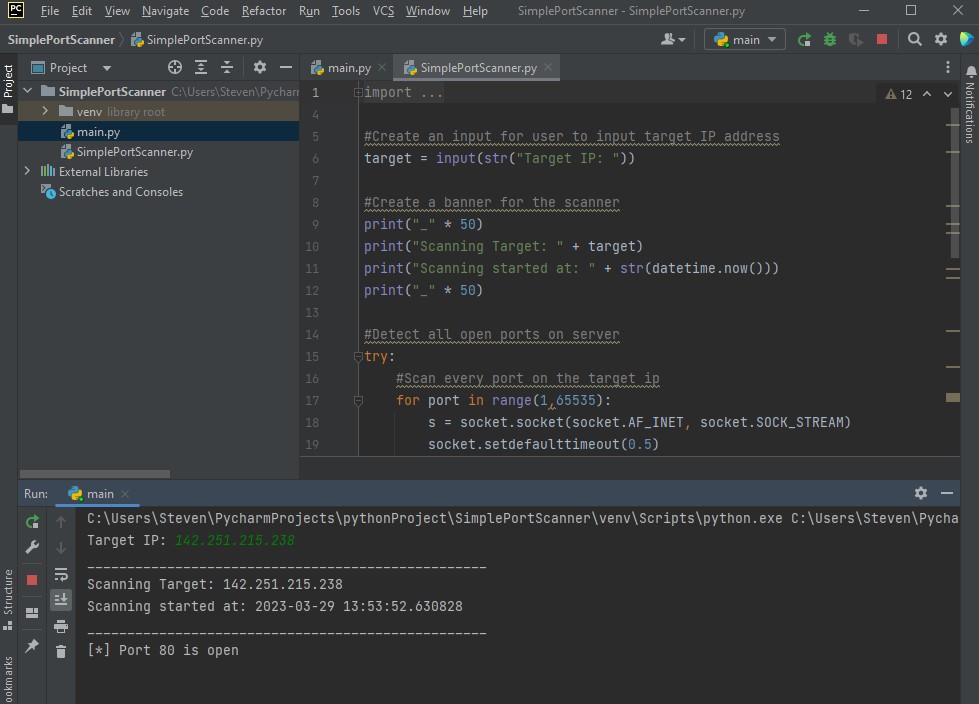This screenshot has width=979, height=704.
Task: Expand the External Libraries node
Action: (x=28, y=172)
